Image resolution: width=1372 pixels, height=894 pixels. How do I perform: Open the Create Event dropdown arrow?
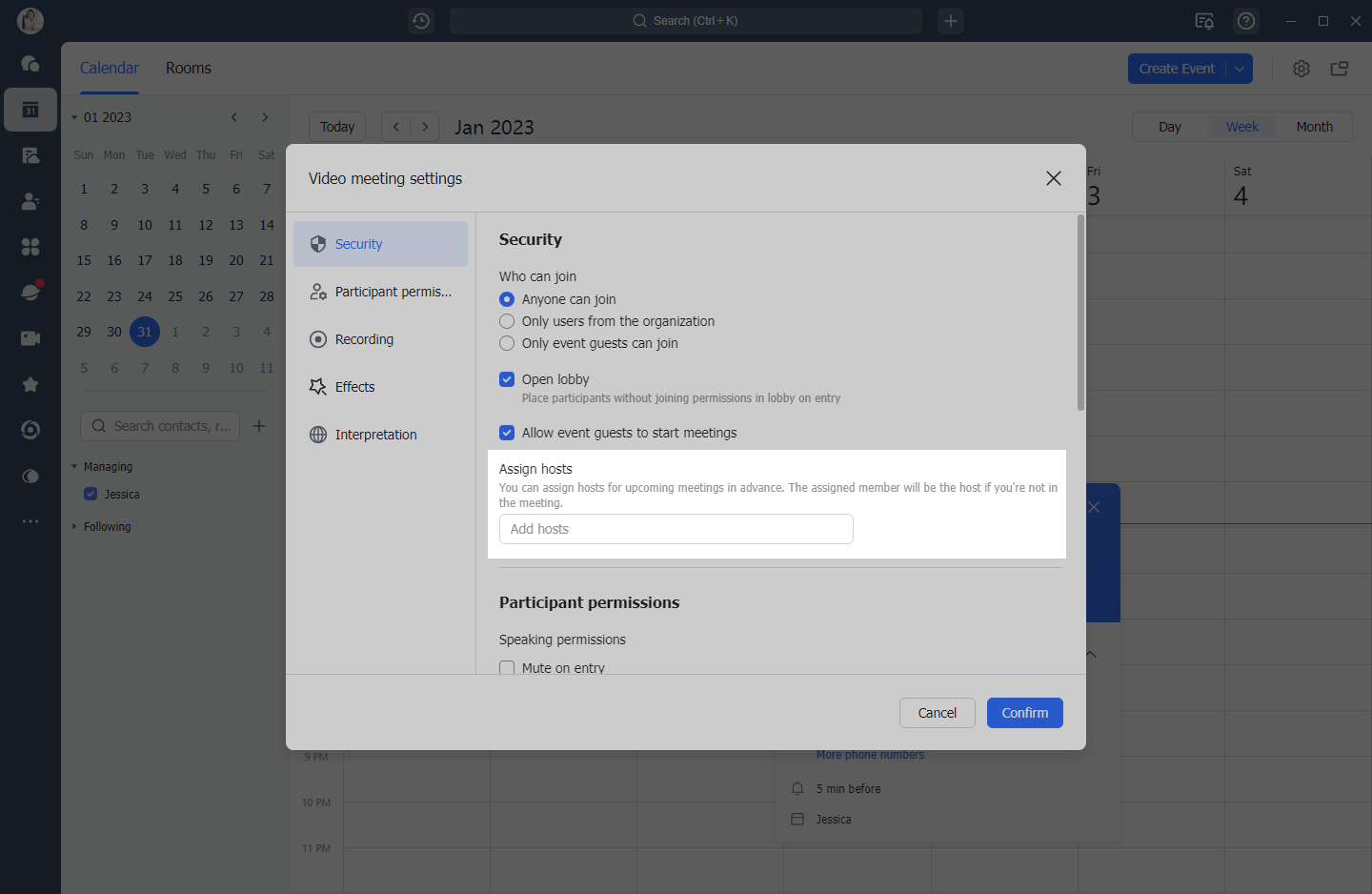[x=1239, y=68]
